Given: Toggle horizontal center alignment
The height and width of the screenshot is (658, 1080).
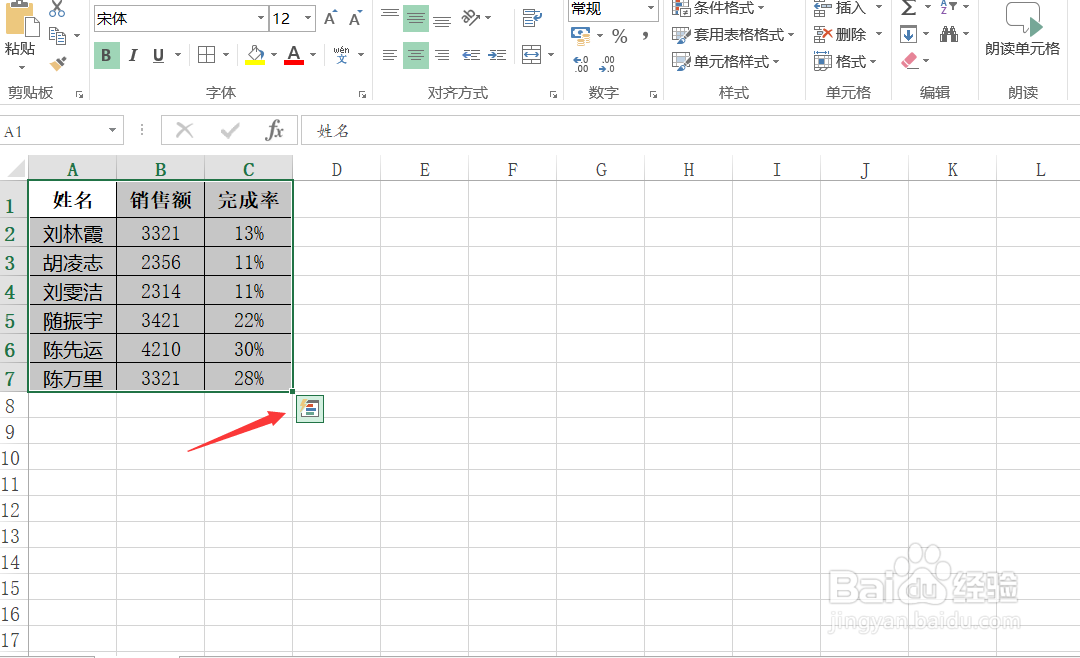Looking at the screenshot, I should pos(415,55).
